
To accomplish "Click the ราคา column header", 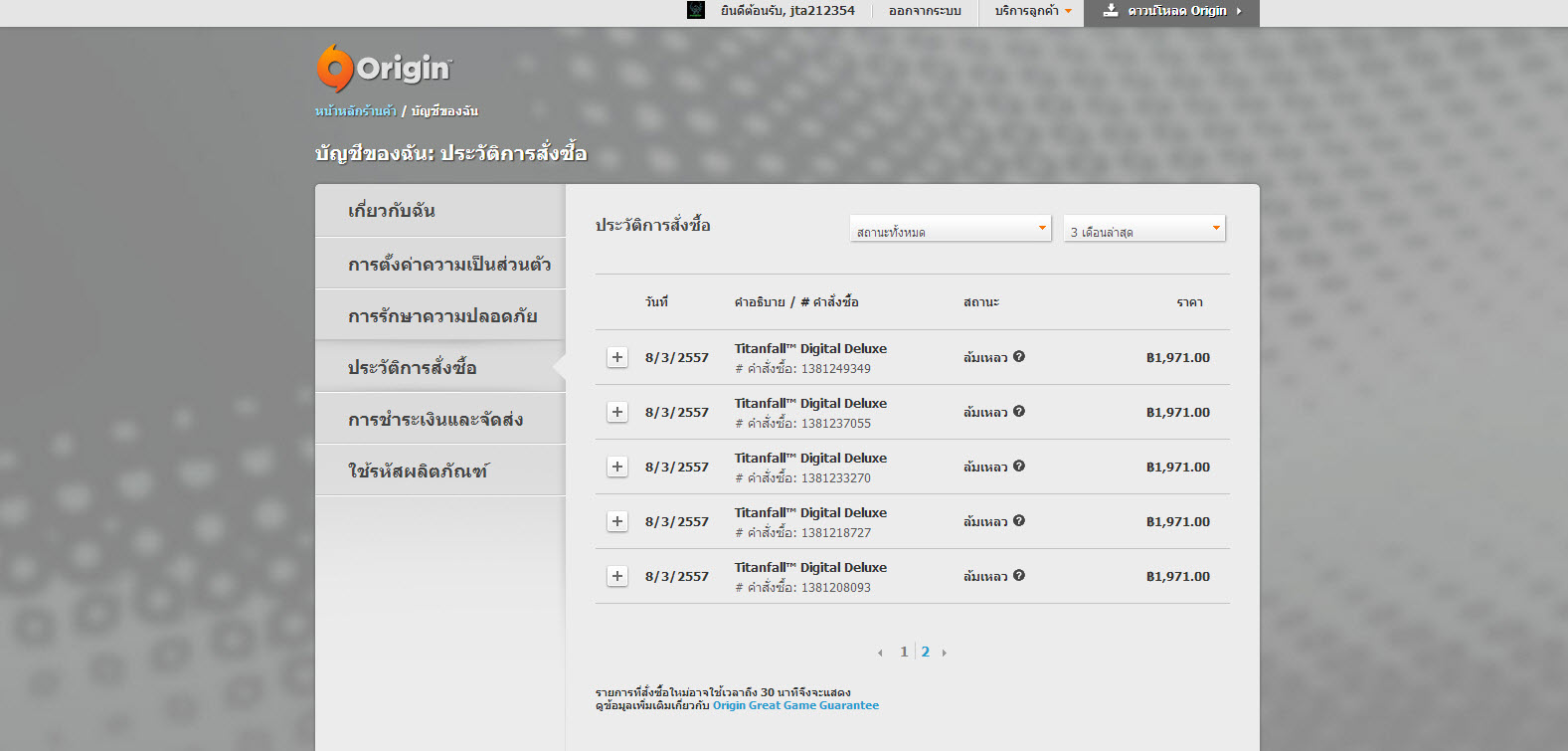I will (1189, 301).
